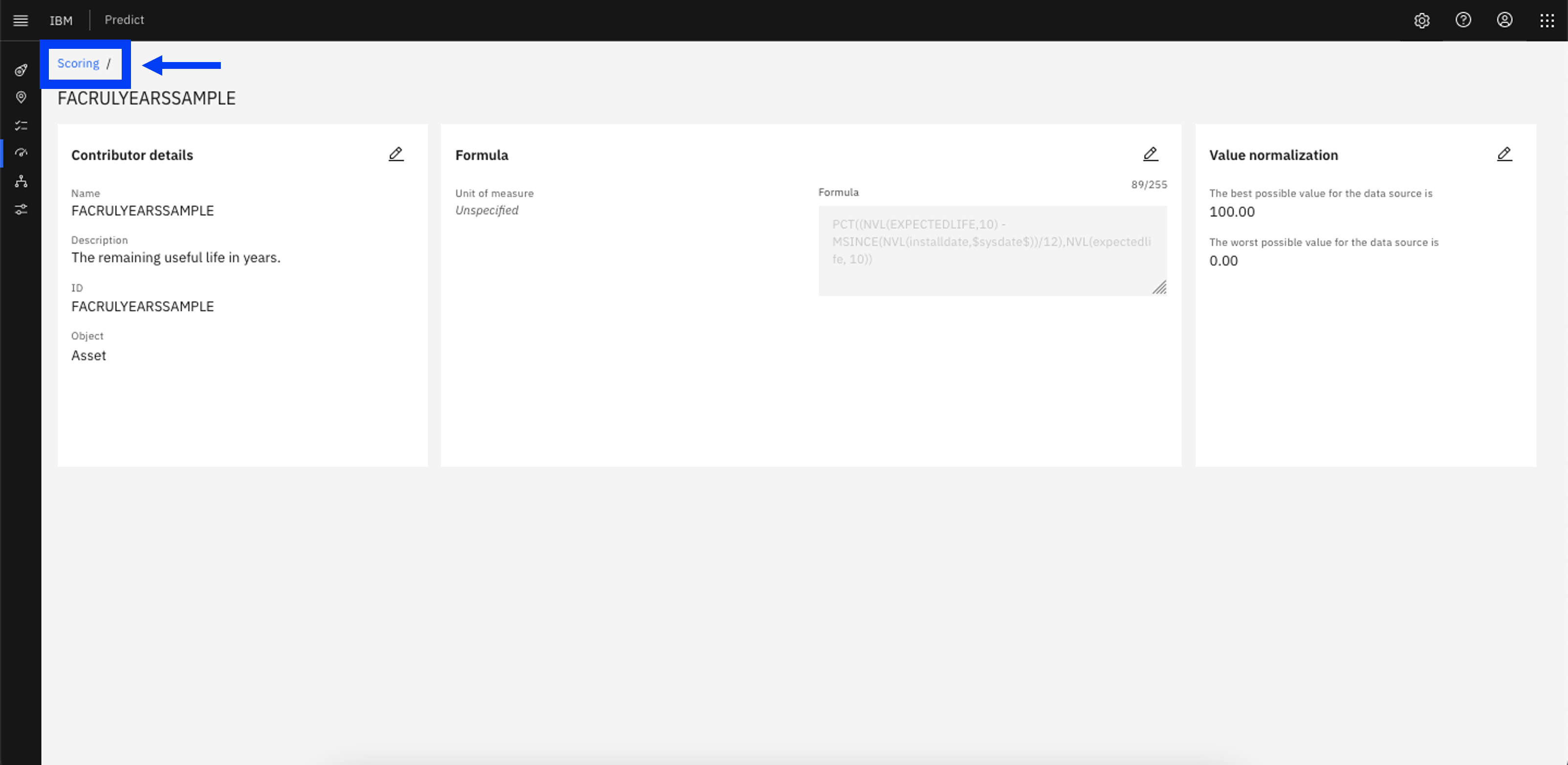Click the IBM logo in the header
Image resolution: width=1568 pixels, height=765 pixels.
coord(61,20)
